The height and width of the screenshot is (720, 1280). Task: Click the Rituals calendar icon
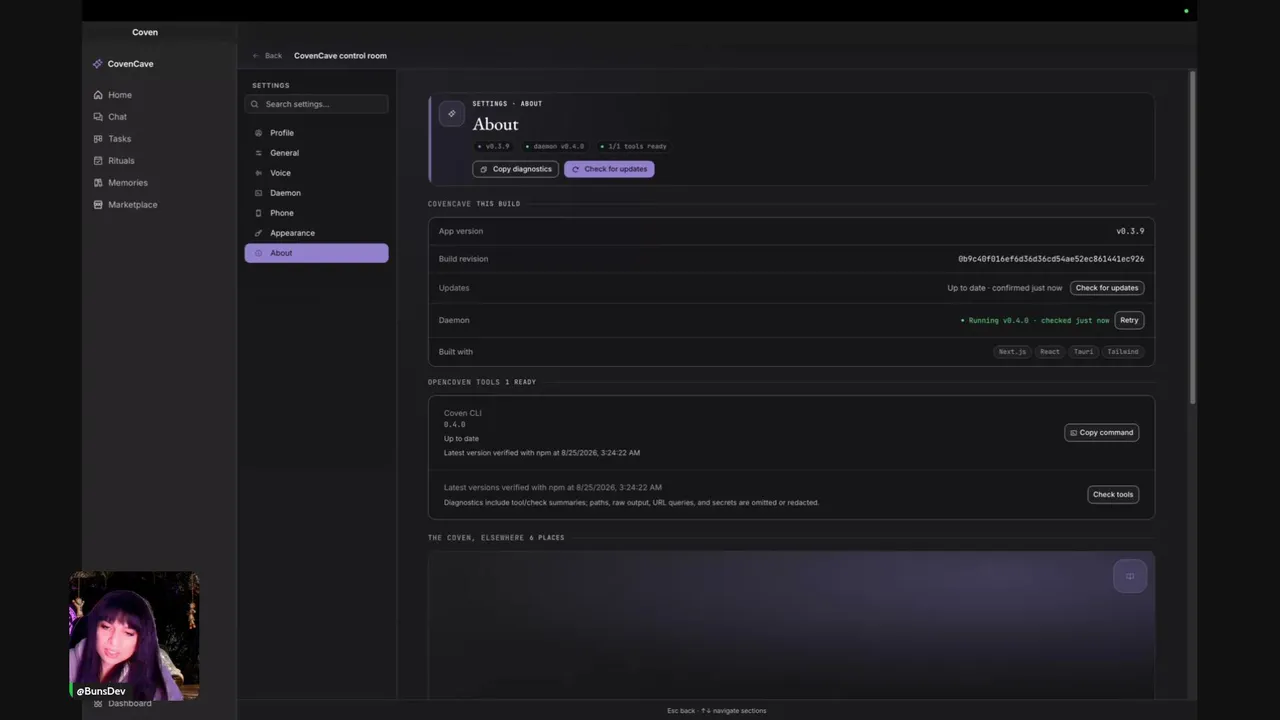coord(98,161)
